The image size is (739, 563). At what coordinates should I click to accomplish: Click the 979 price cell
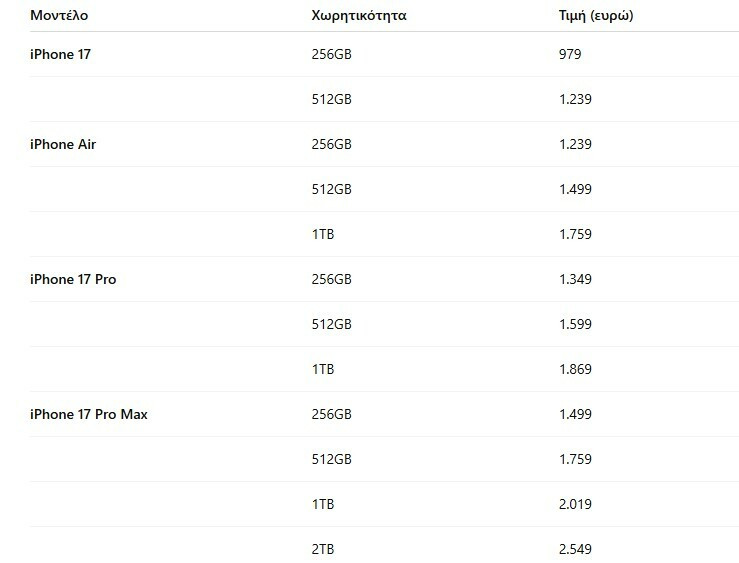click(571, 54)
